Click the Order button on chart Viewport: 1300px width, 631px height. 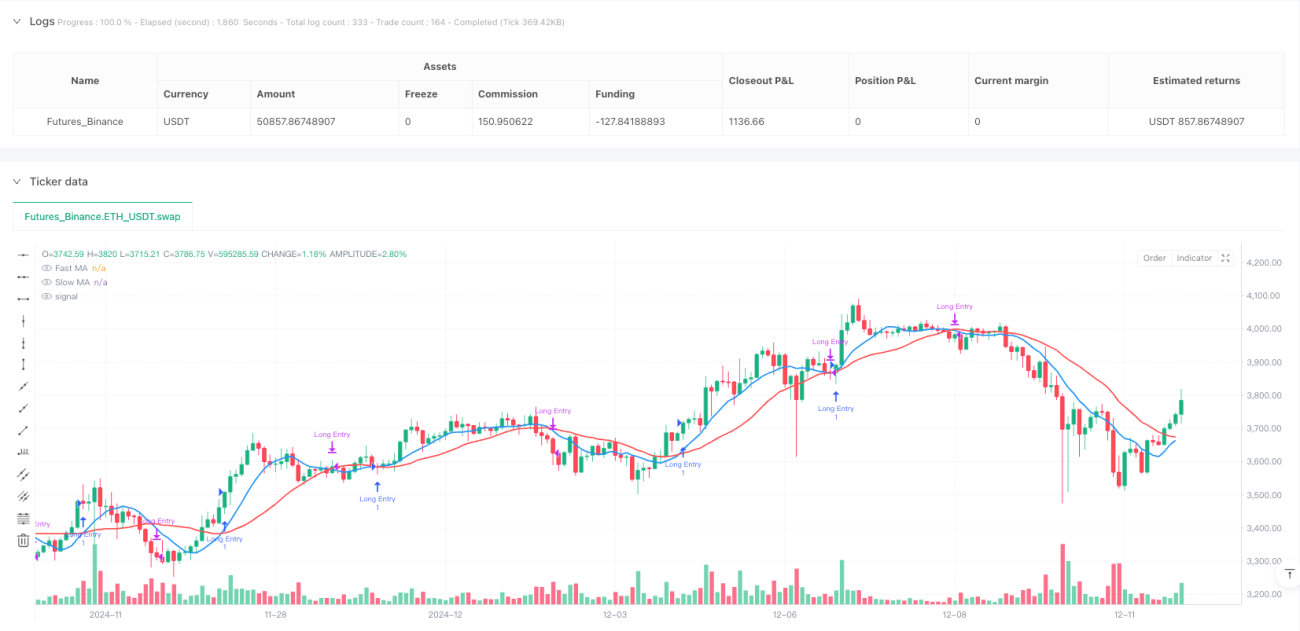click(x=1154, y=258)
